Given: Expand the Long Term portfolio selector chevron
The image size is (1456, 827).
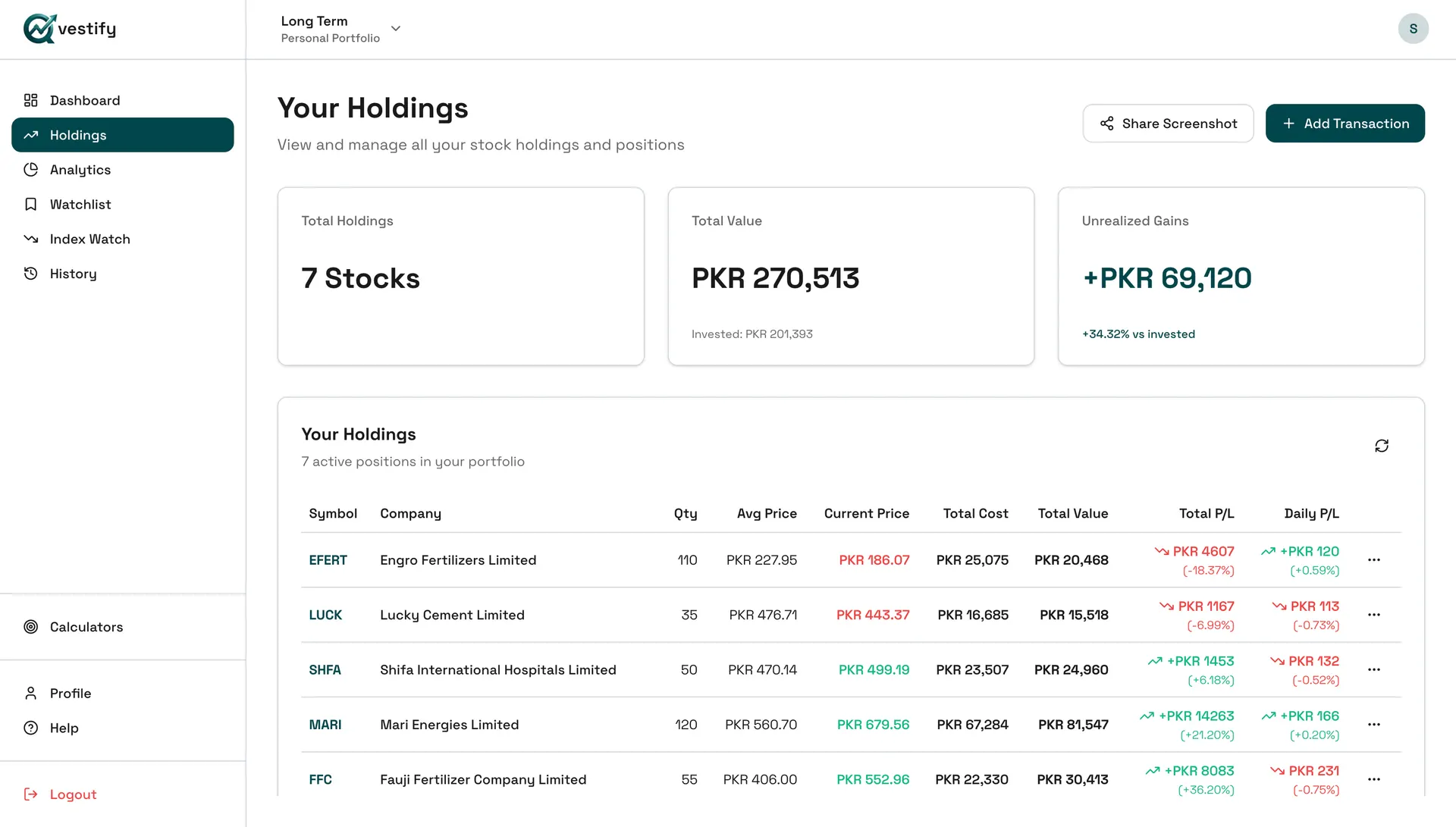Looking at the screenshot, I should [x=396, y=29].
